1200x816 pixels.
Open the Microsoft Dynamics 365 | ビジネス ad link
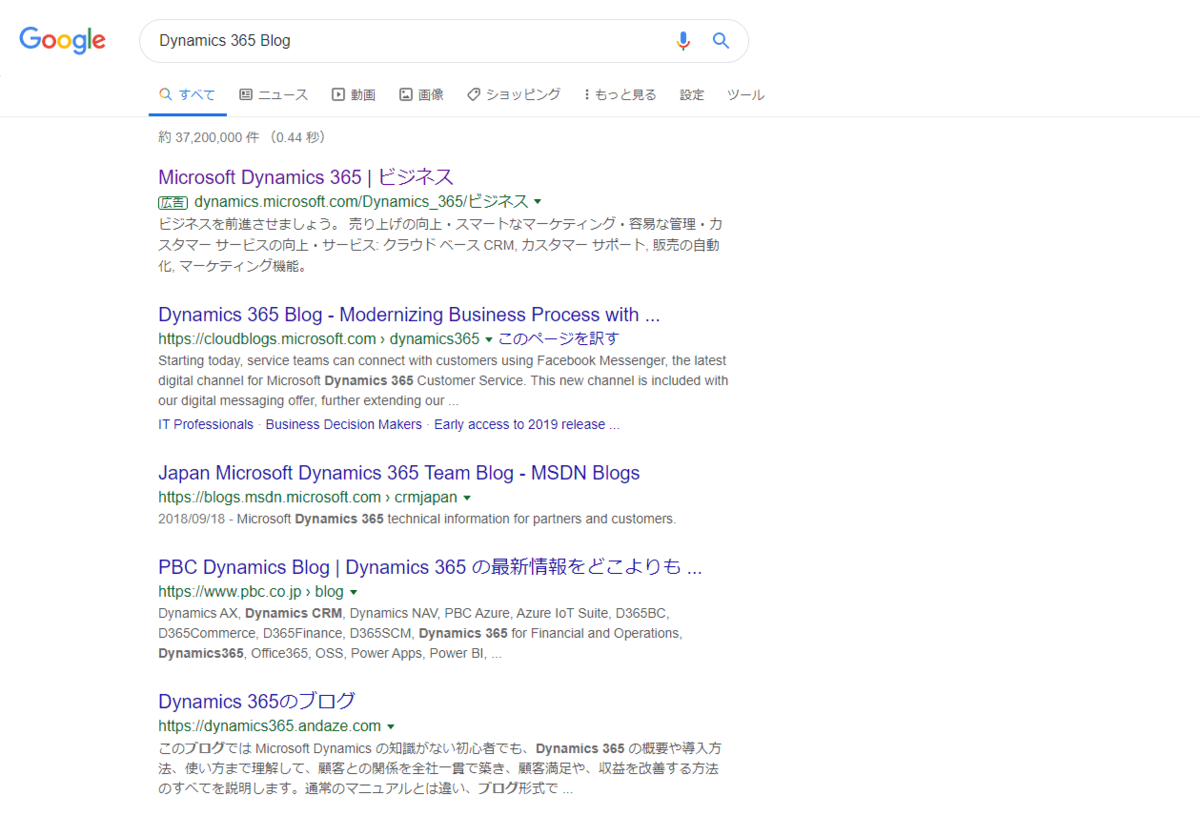coord(306,177)
